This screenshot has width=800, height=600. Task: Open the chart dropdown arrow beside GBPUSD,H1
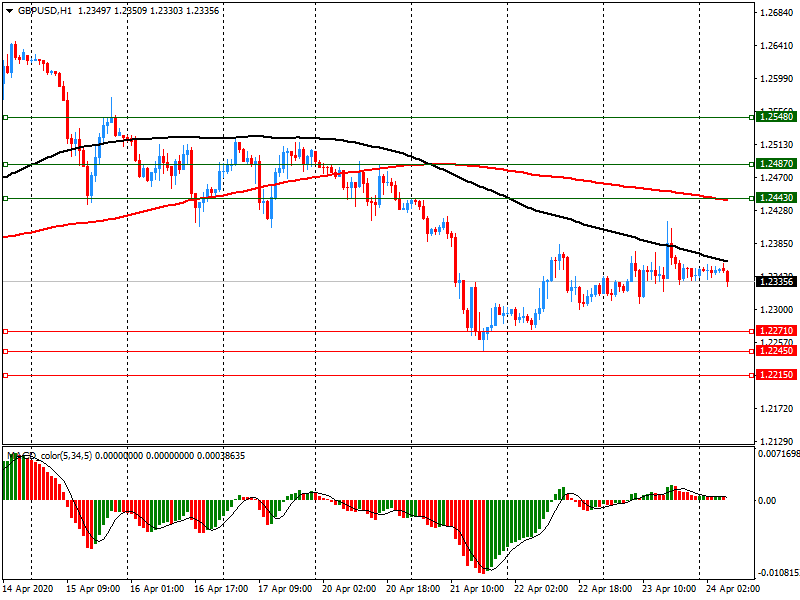click(x=9, y=11)
